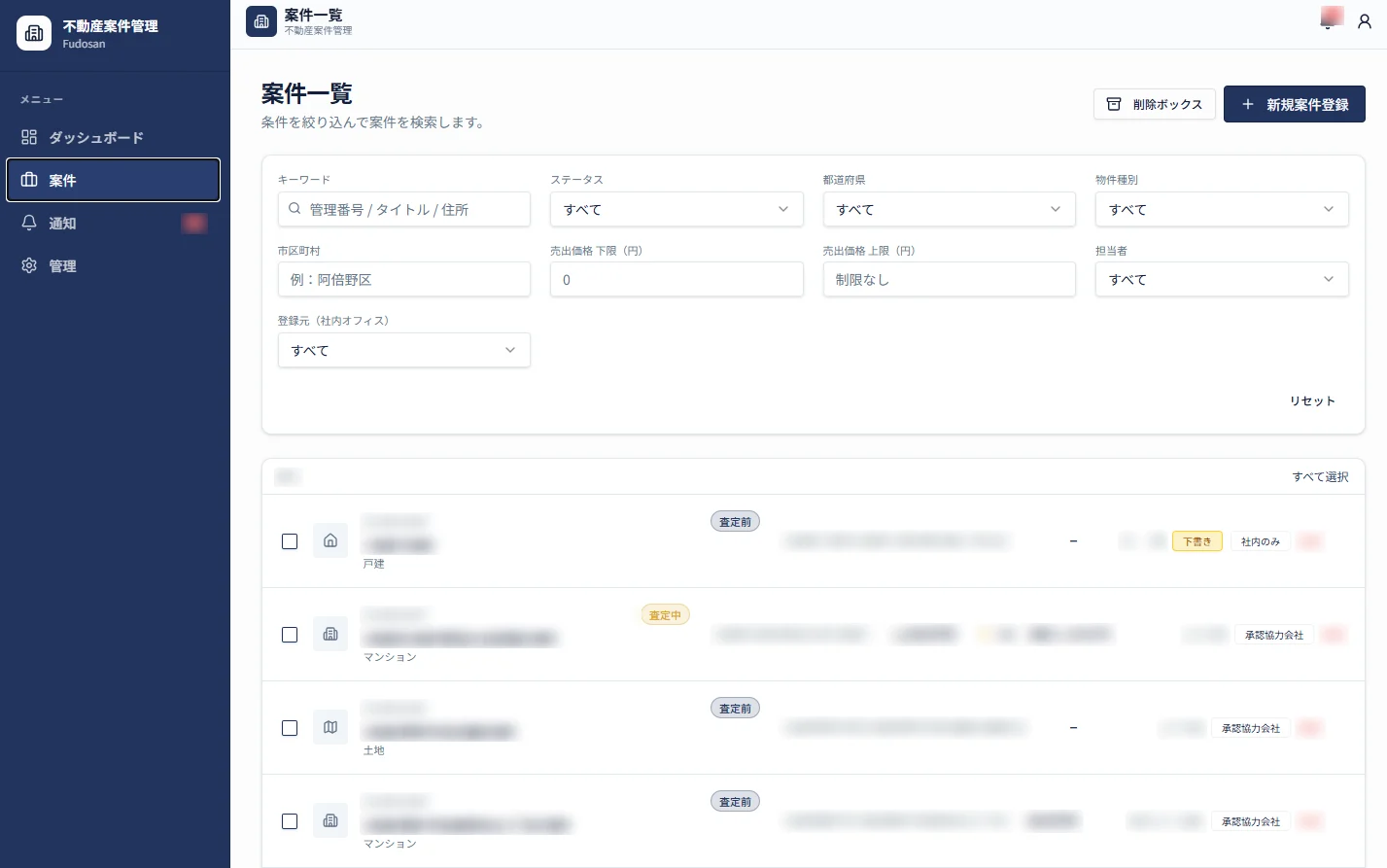1387x868 pixels.
Task: Focus the キーワード search field
Action: (404, 209)
